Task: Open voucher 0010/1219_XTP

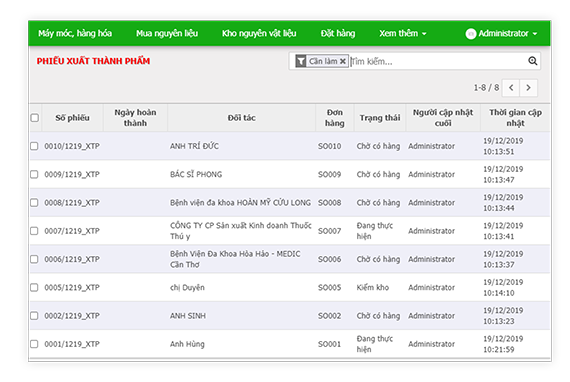Action: [72, 146]
